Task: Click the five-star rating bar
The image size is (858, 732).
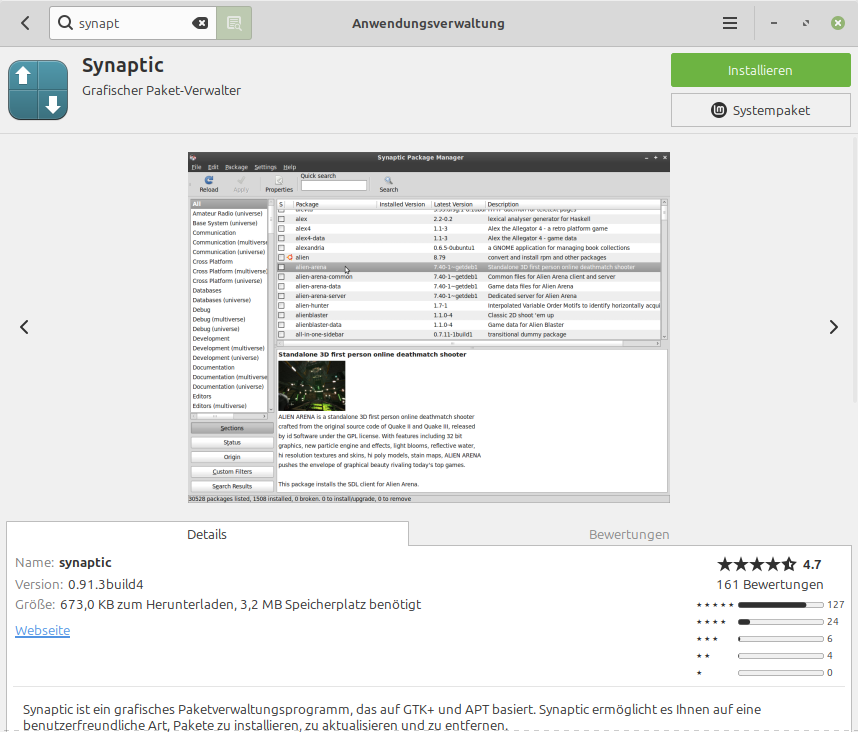Action: [780, 605]
